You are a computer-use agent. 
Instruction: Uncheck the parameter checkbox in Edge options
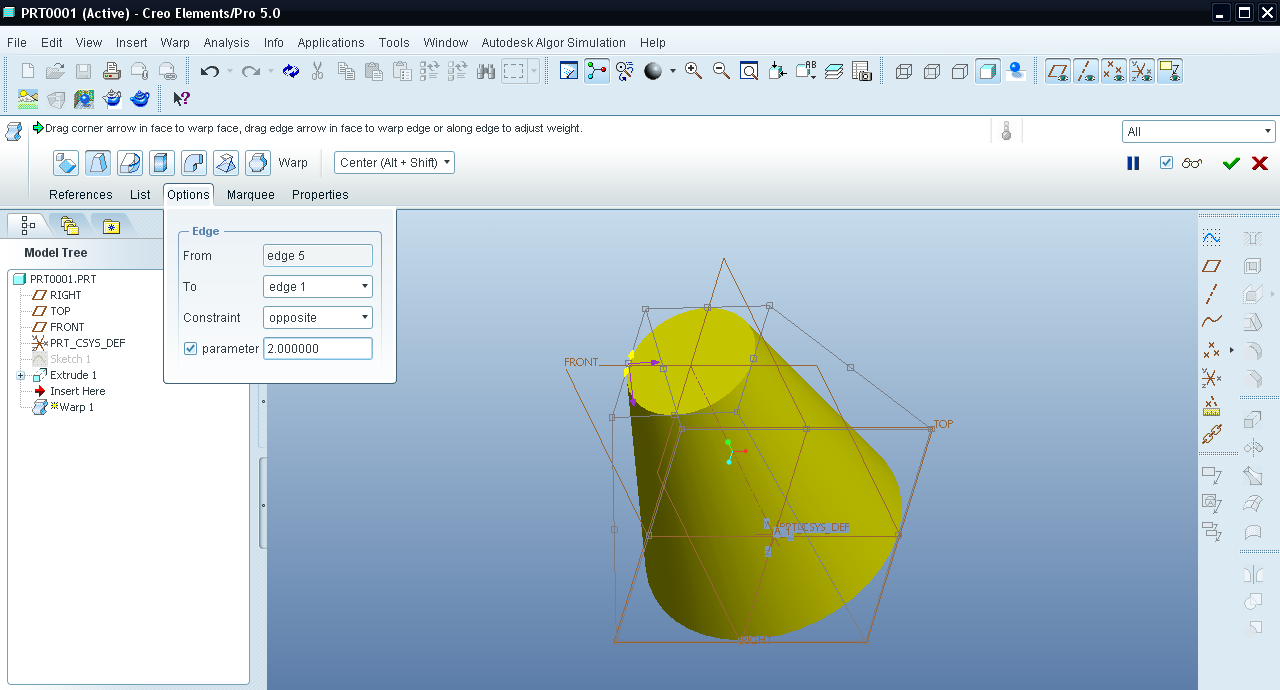tap(191, 349)
